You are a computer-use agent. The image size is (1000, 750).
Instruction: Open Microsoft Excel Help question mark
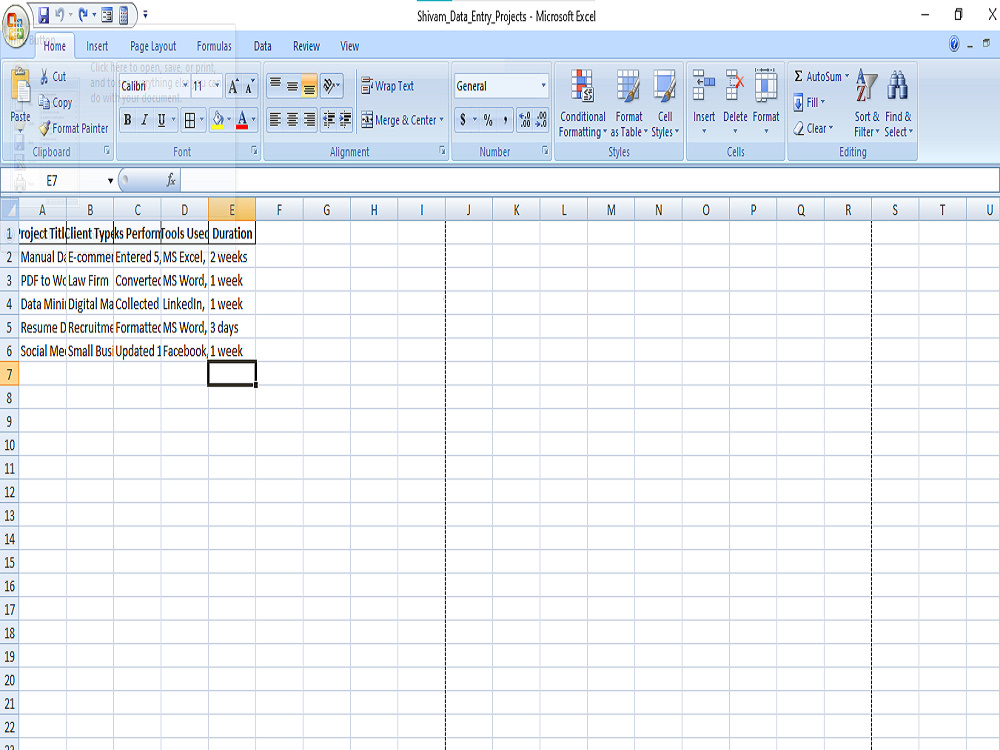point(954,44)
